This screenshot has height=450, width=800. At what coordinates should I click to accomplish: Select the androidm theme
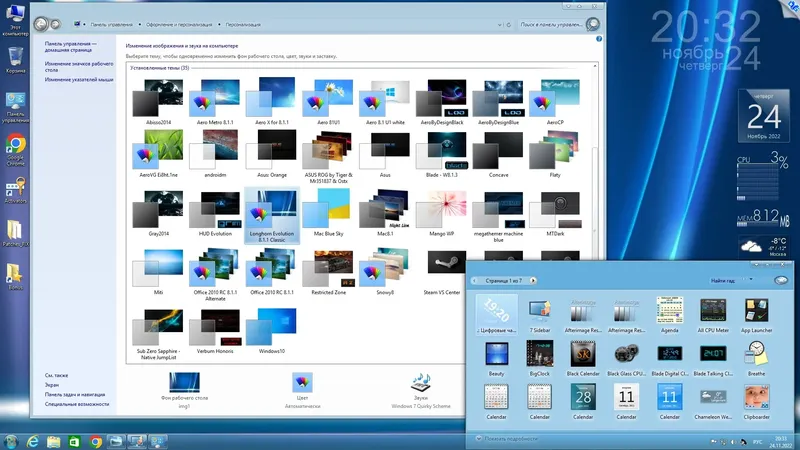point(214,154)
